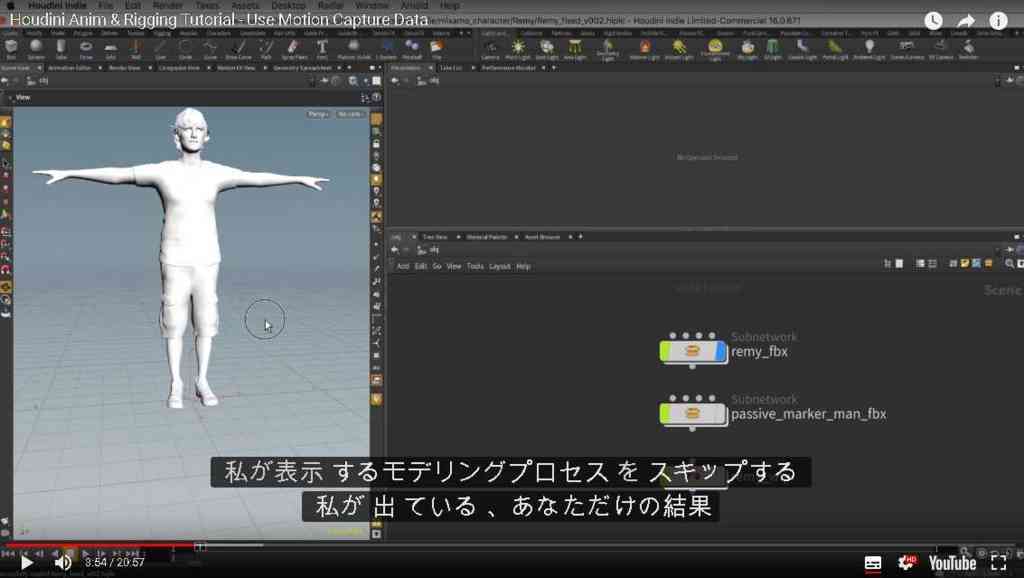Select the Circle shelf tool
The width and height of the screenshot is (1024, 578).
click(185, 48)
